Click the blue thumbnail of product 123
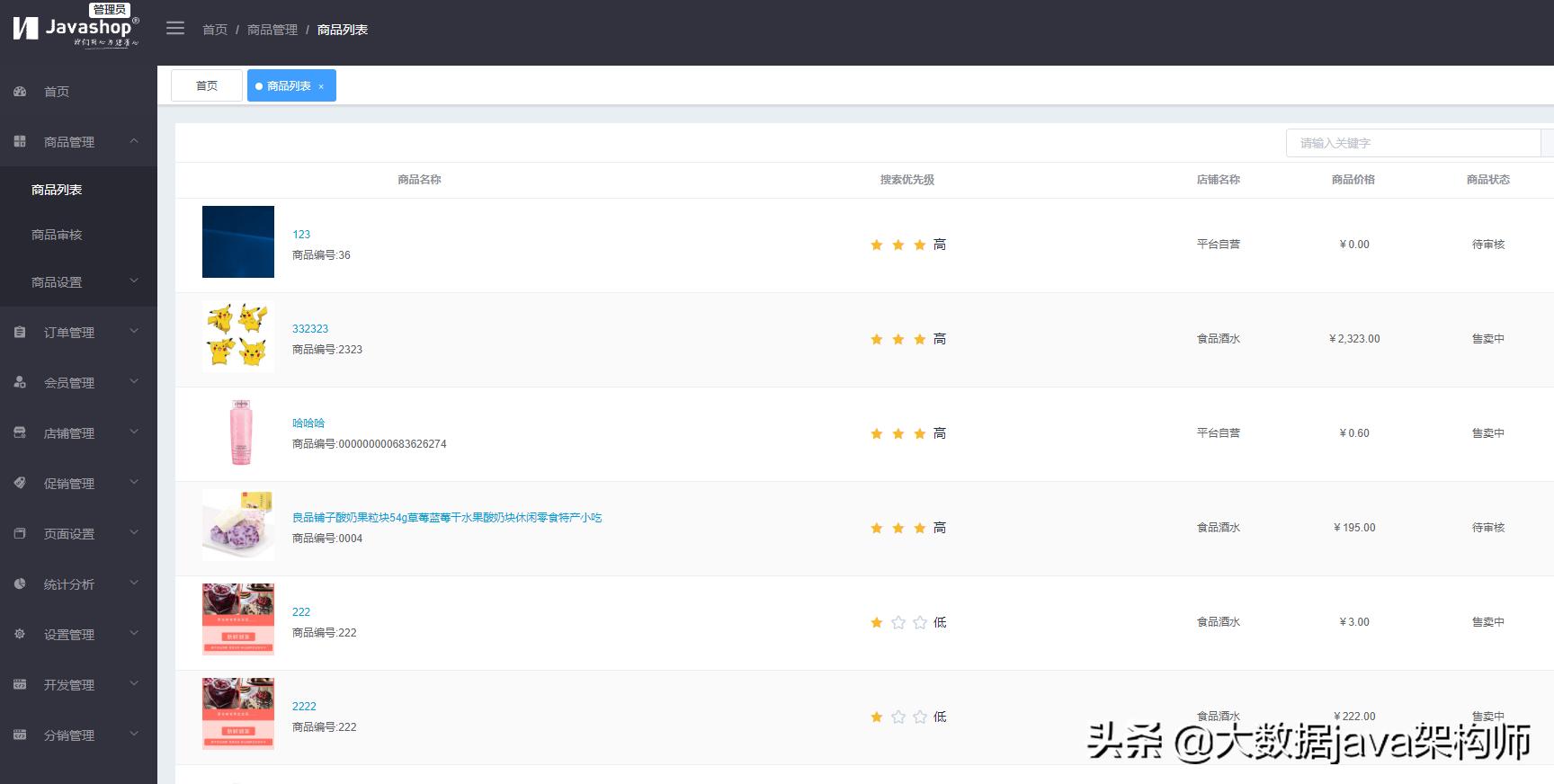Image resolution: width=1554 pixels, height=784 pixels. tap(238, 242)
